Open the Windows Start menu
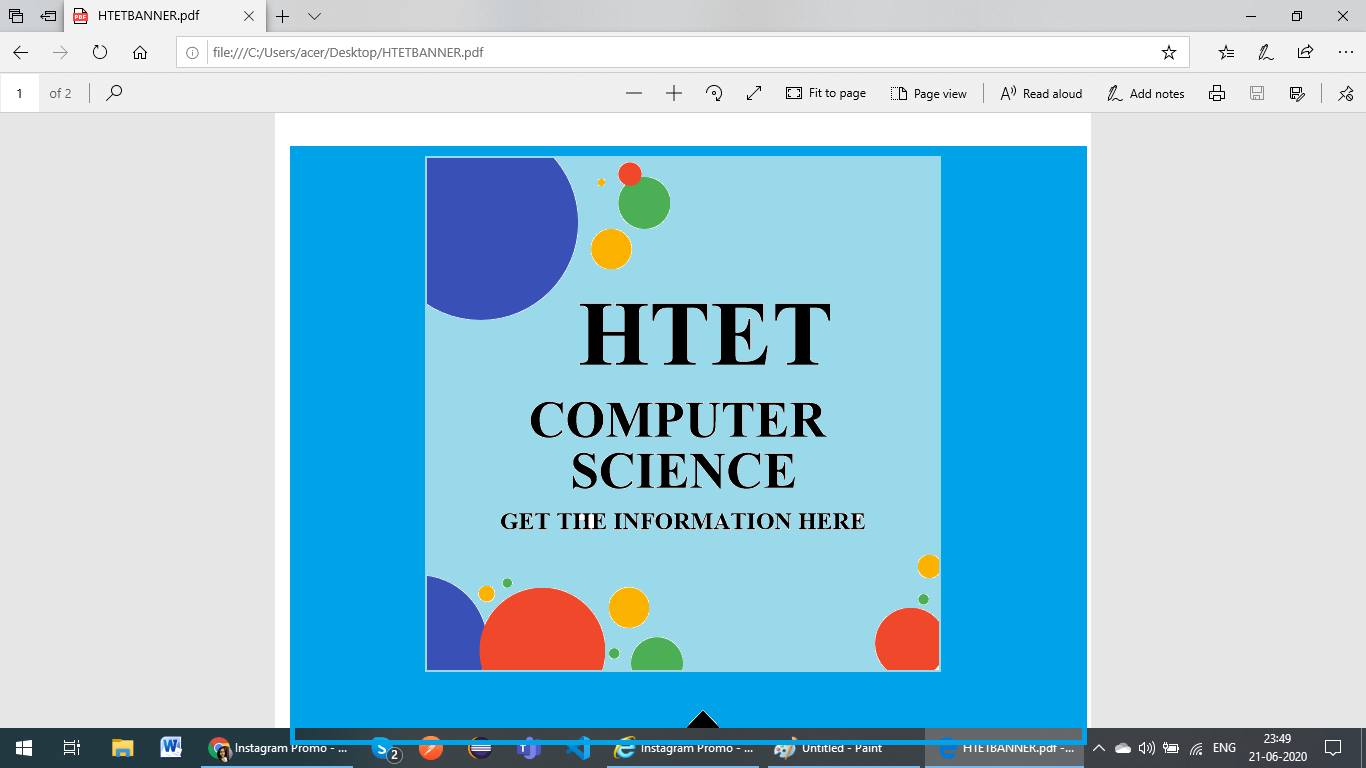The image size is (1366, 768). (23, 748)
